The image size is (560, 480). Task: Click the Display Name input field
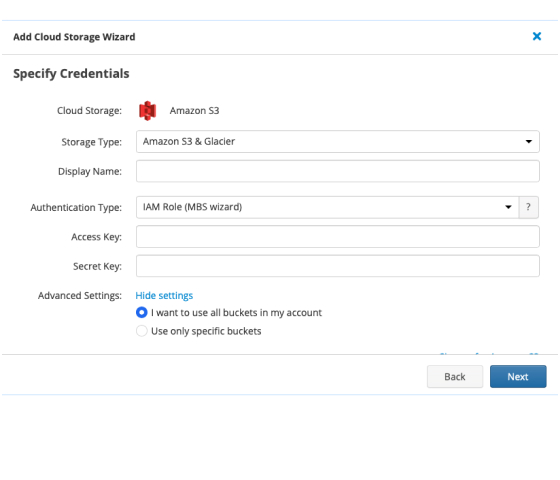338,171
